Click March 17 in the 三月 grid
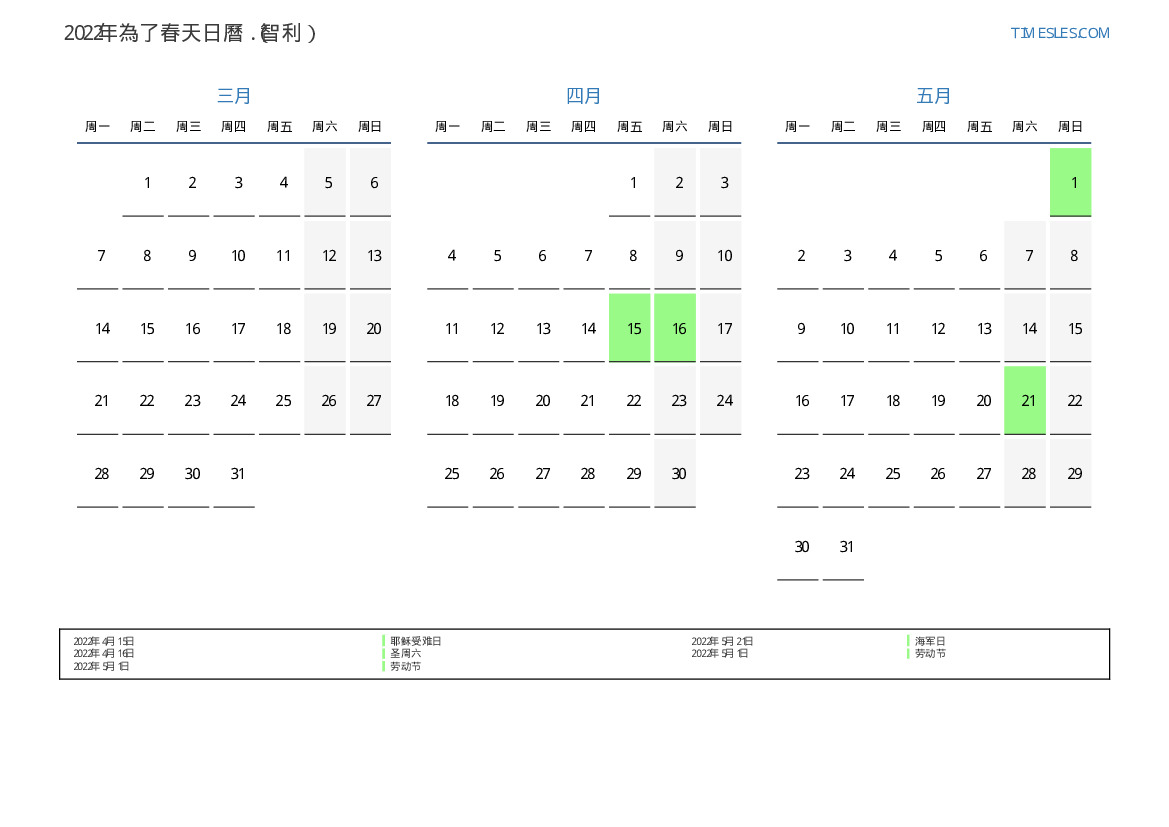 pyautogui.click(x=238, y=328)
